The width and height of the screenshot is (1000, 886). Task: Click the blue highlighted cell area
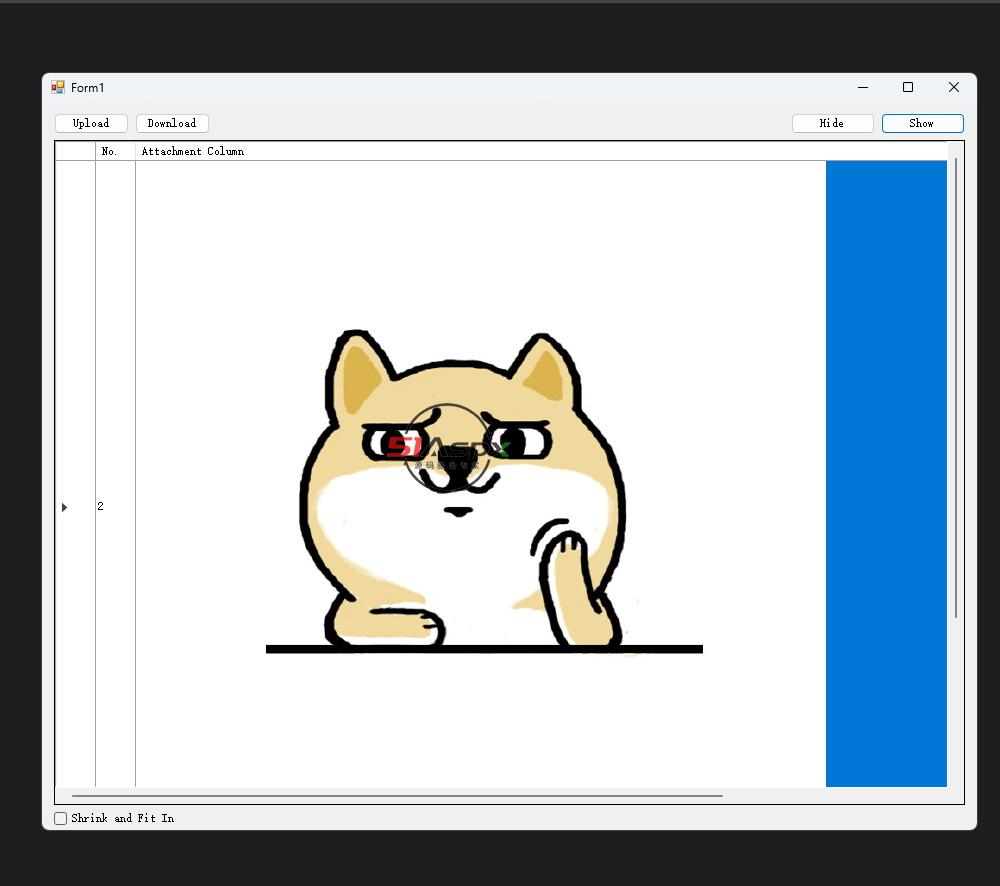[886, 474]
